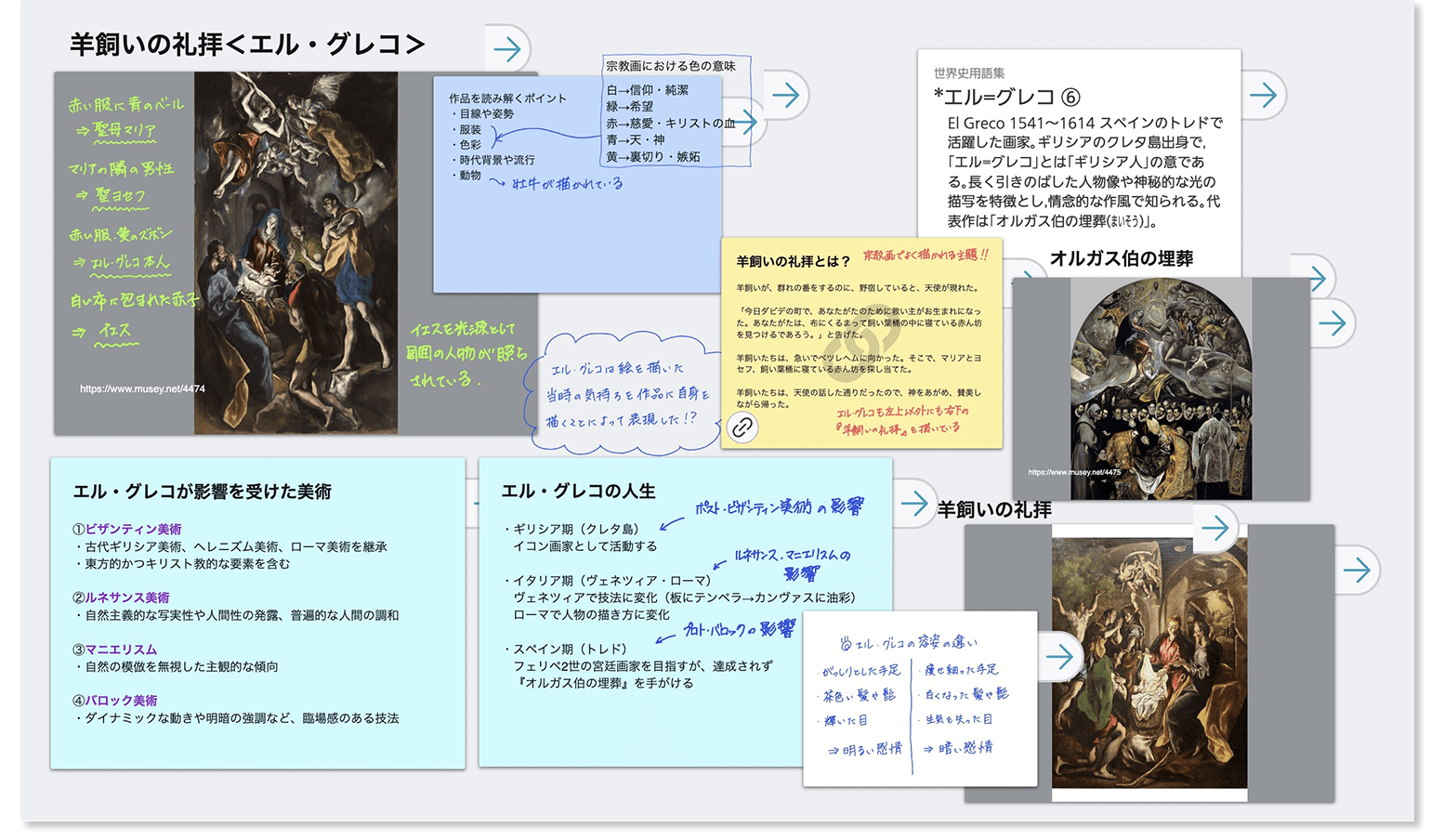Open the https://www.musey.net/4474 link
The width and height of the screenshot is (1431, 840).
coord(142,388)
